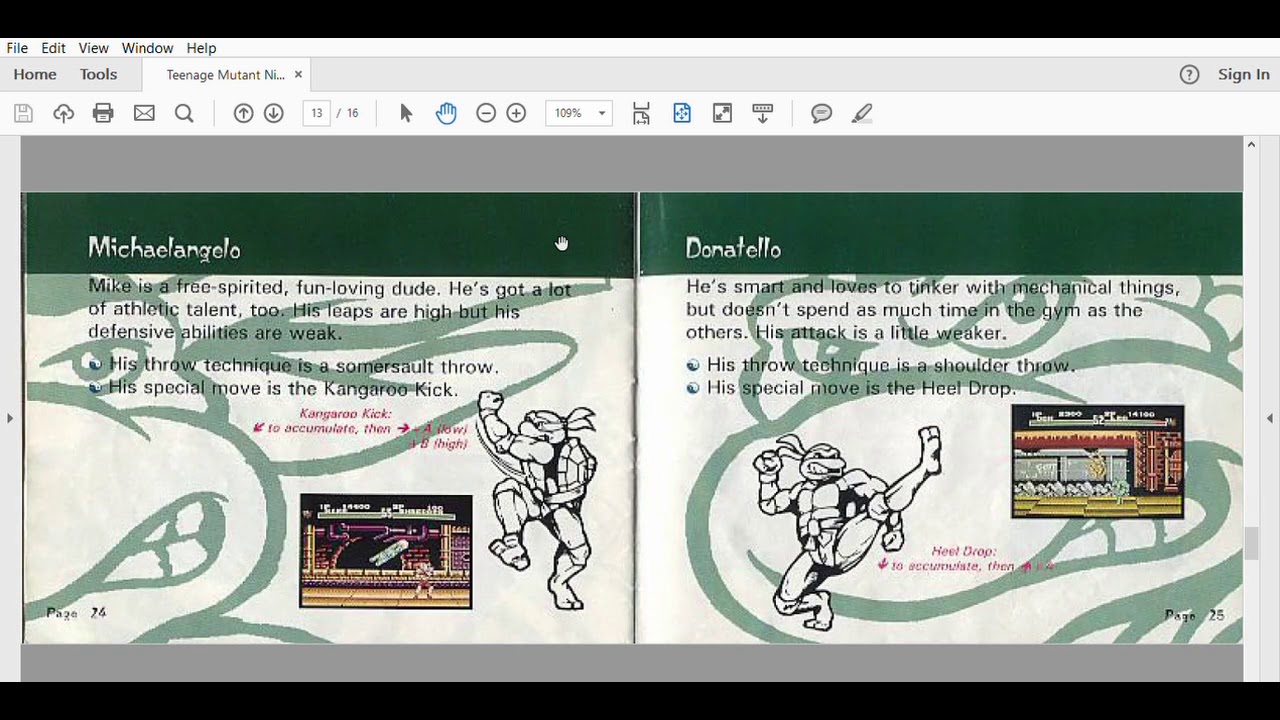This screenshot has width=1280, height=720.
Task: Click the Donatello game screenshot thumbnail
Action: pyautogui.click(x=1097, y=462)
